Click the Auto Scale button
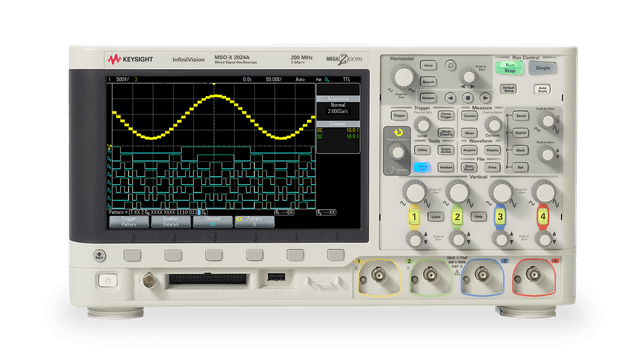 [542, 89]
